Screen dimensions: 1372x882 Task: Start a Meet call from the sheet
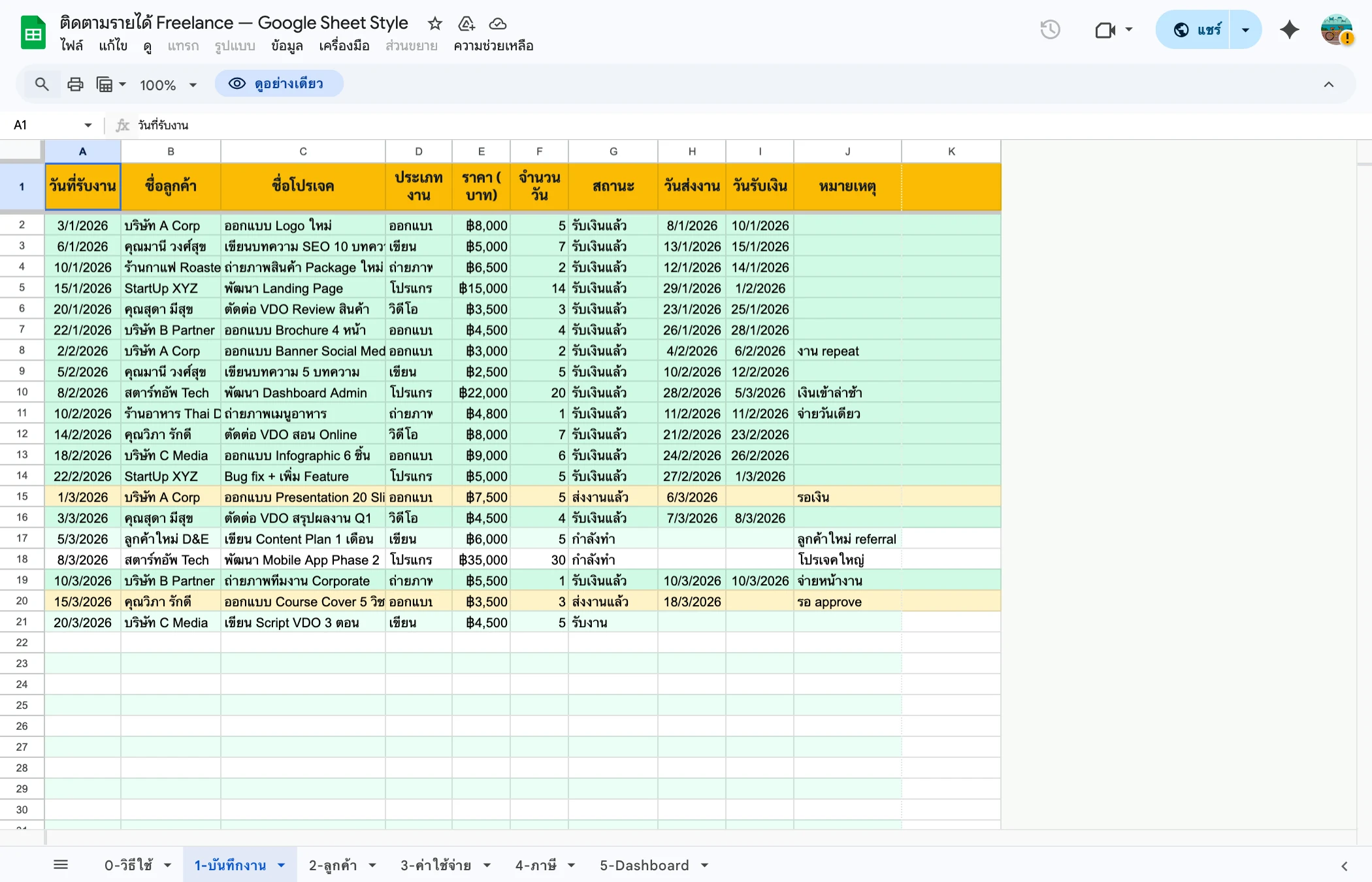[1105, 29]
